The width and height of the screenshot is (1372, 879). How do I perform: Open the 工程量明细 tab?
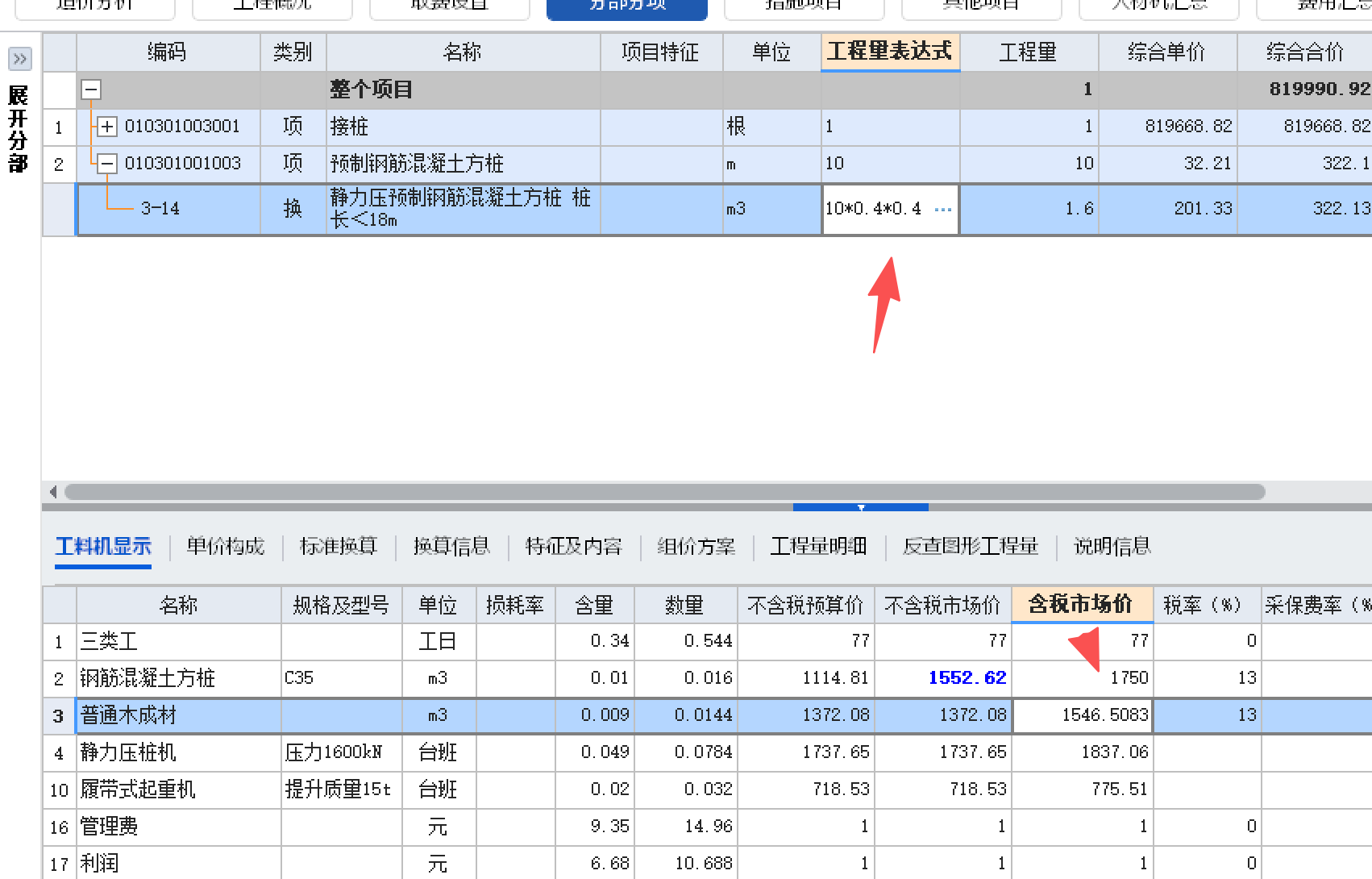coord(819,547)
